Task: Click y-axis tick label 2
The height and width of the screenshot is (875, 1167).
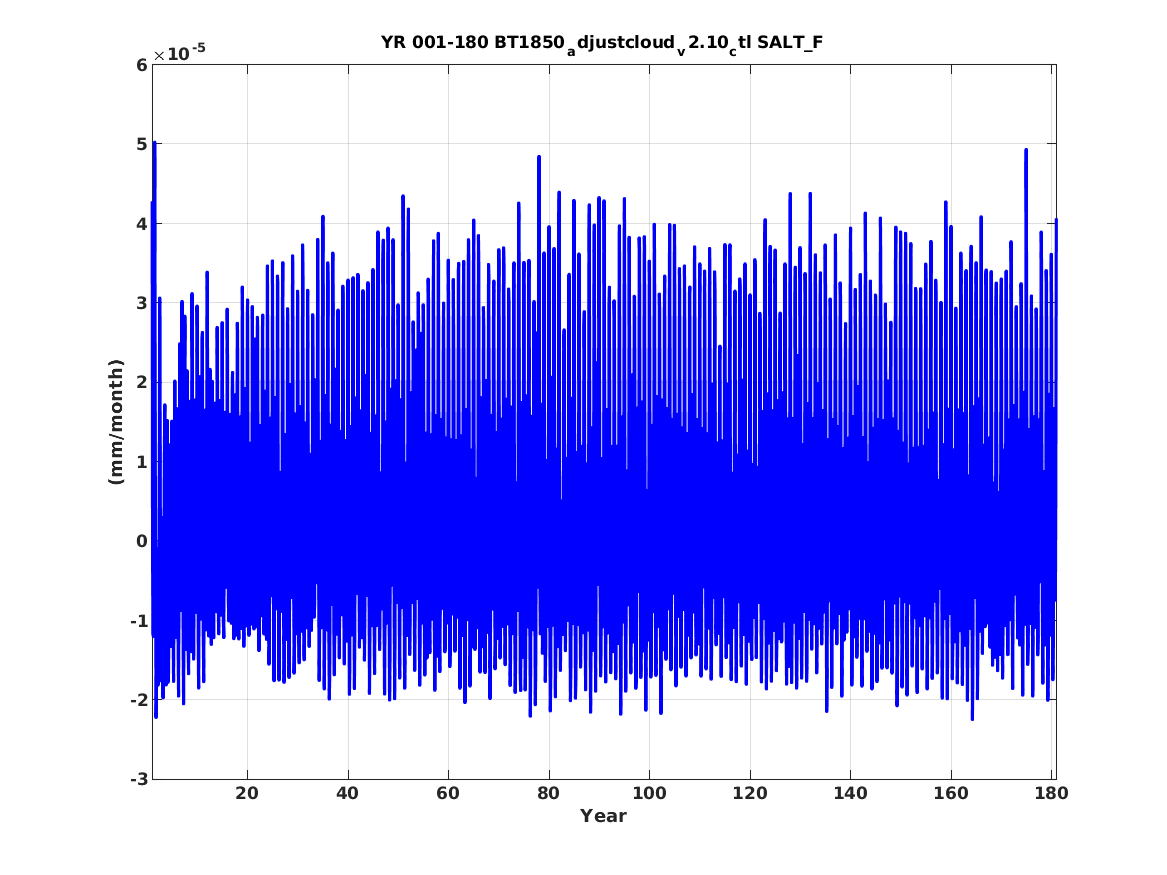Action: pos(141,382)
